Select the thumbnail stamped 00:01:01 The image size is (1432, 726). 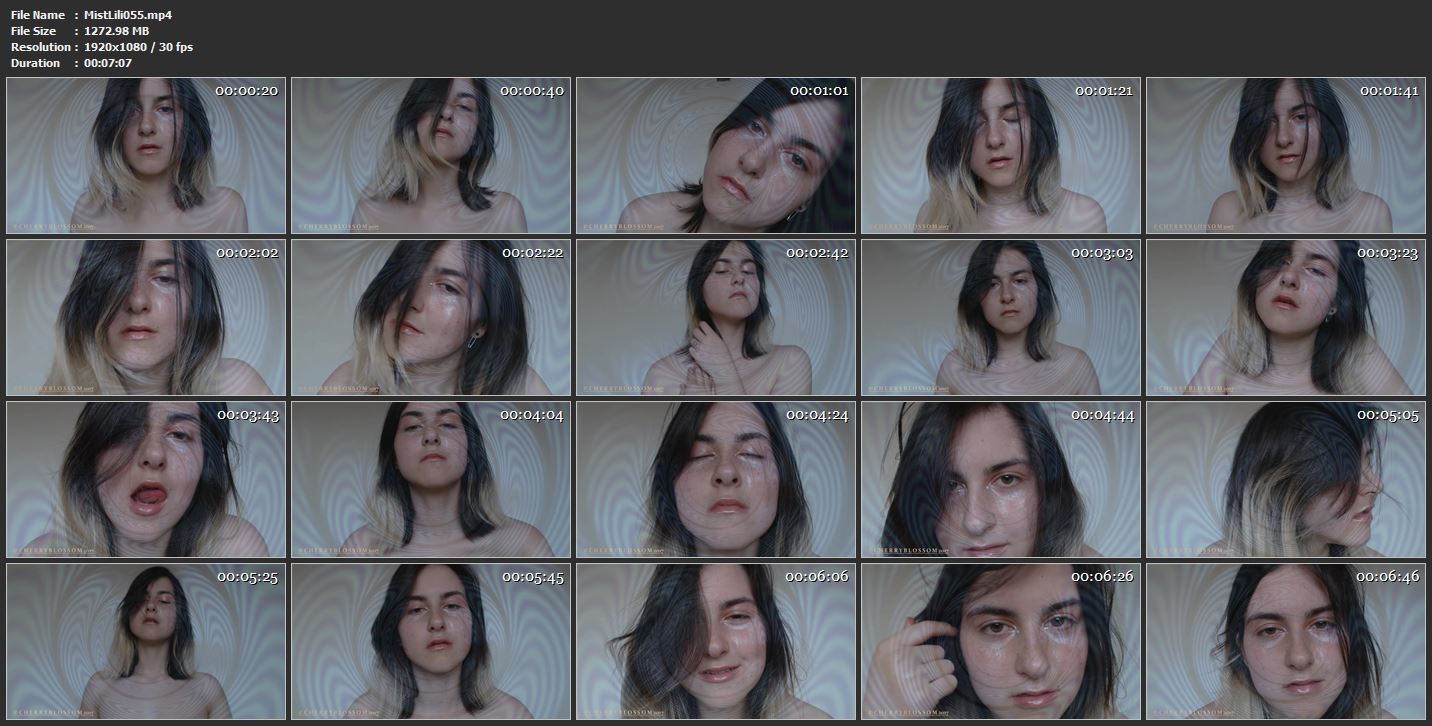tap(716, 156)
